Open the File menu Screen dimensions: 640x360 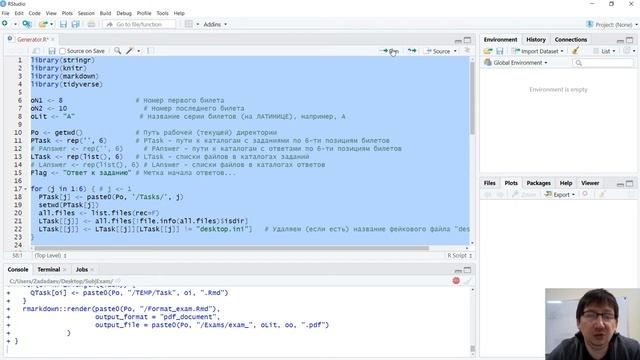tap(5, 13)
